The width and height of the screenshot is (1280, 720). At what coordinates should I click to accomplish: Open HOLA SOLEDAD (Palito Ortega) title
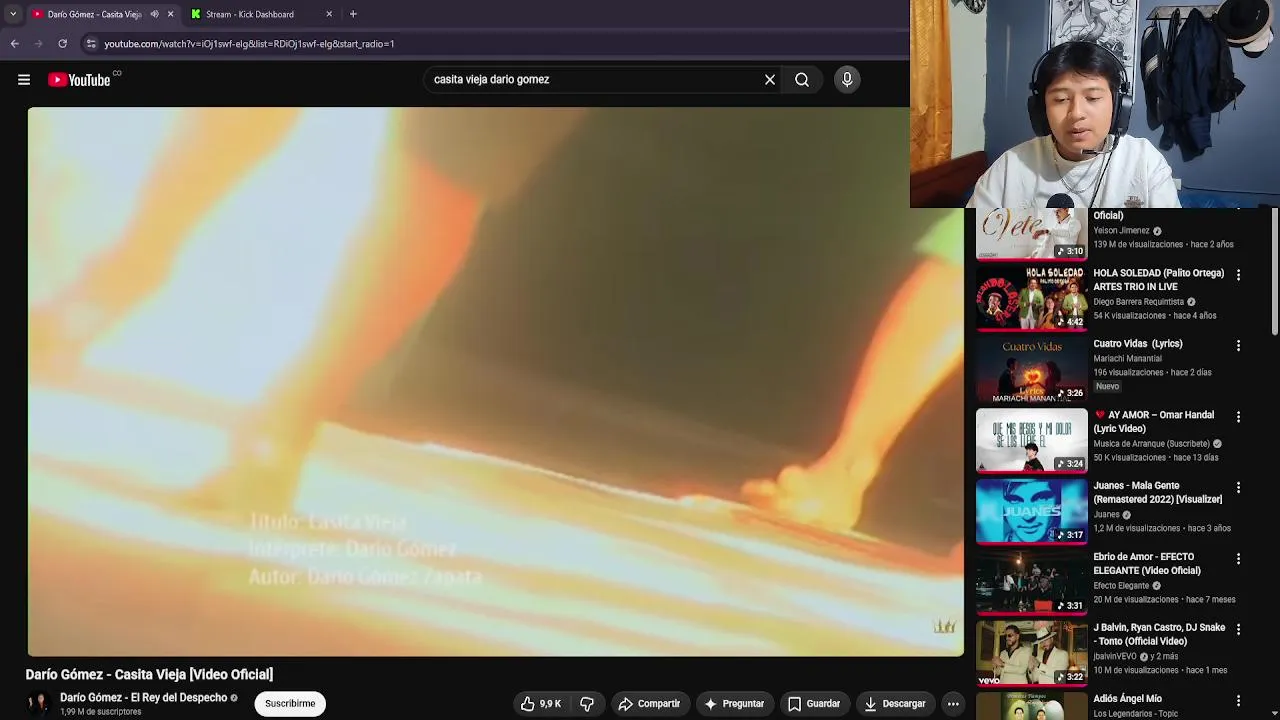1158,280
